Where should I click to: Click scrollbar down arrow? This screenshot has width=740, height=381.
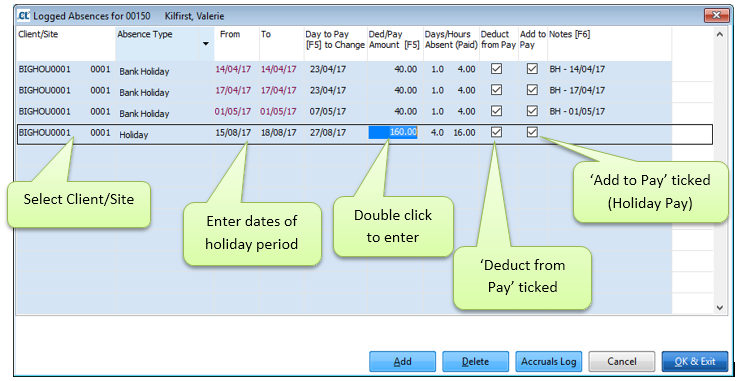tap(720, 307)
